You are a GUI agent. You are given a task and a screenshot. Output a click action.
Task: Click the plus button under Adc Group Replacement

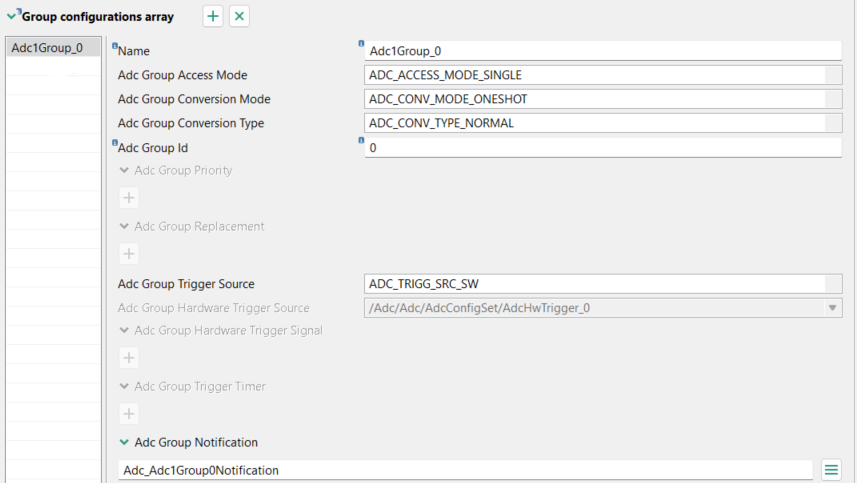click(x=129, y=254)
